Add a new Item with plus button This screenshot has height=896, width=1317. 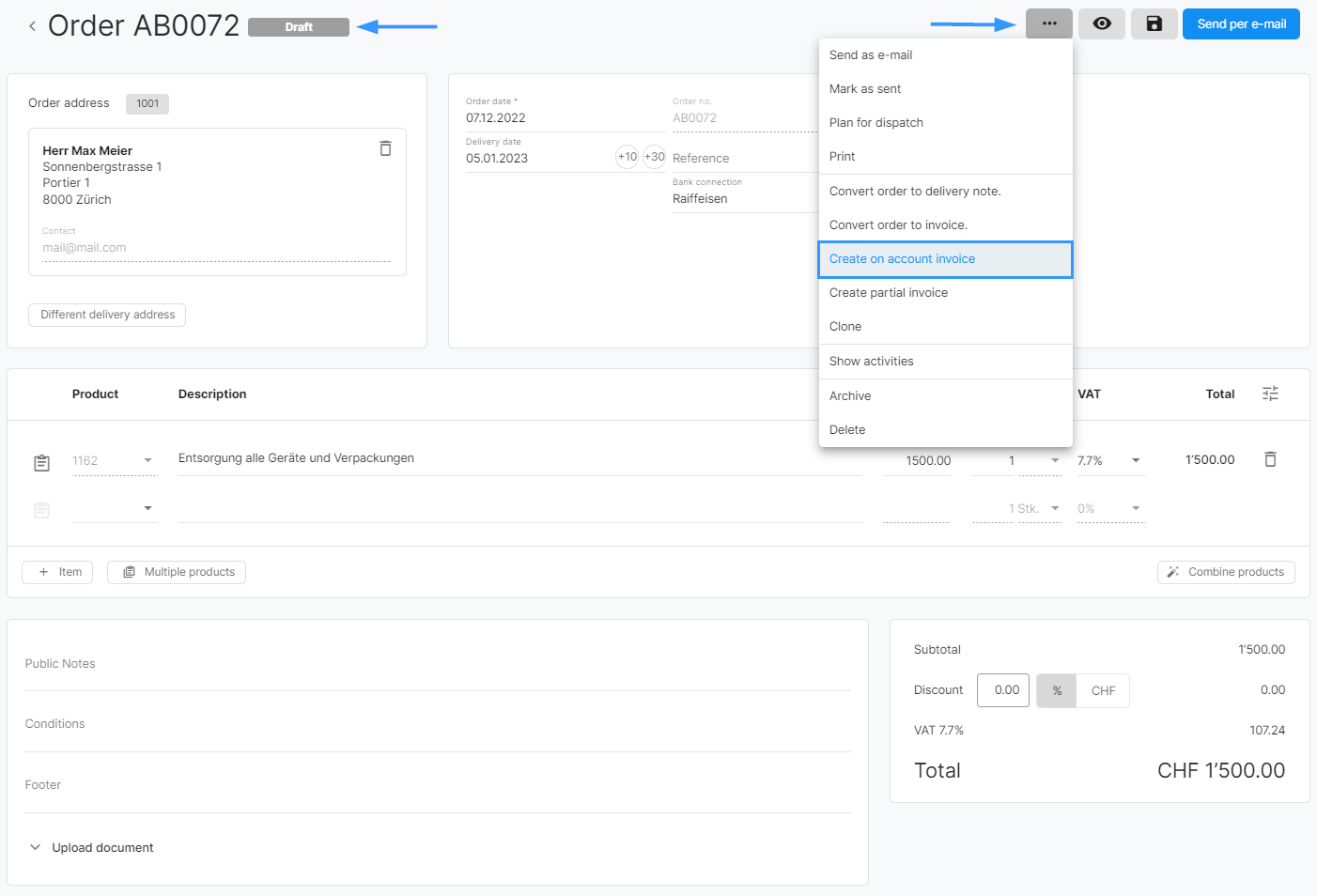[x=57, y=572]
